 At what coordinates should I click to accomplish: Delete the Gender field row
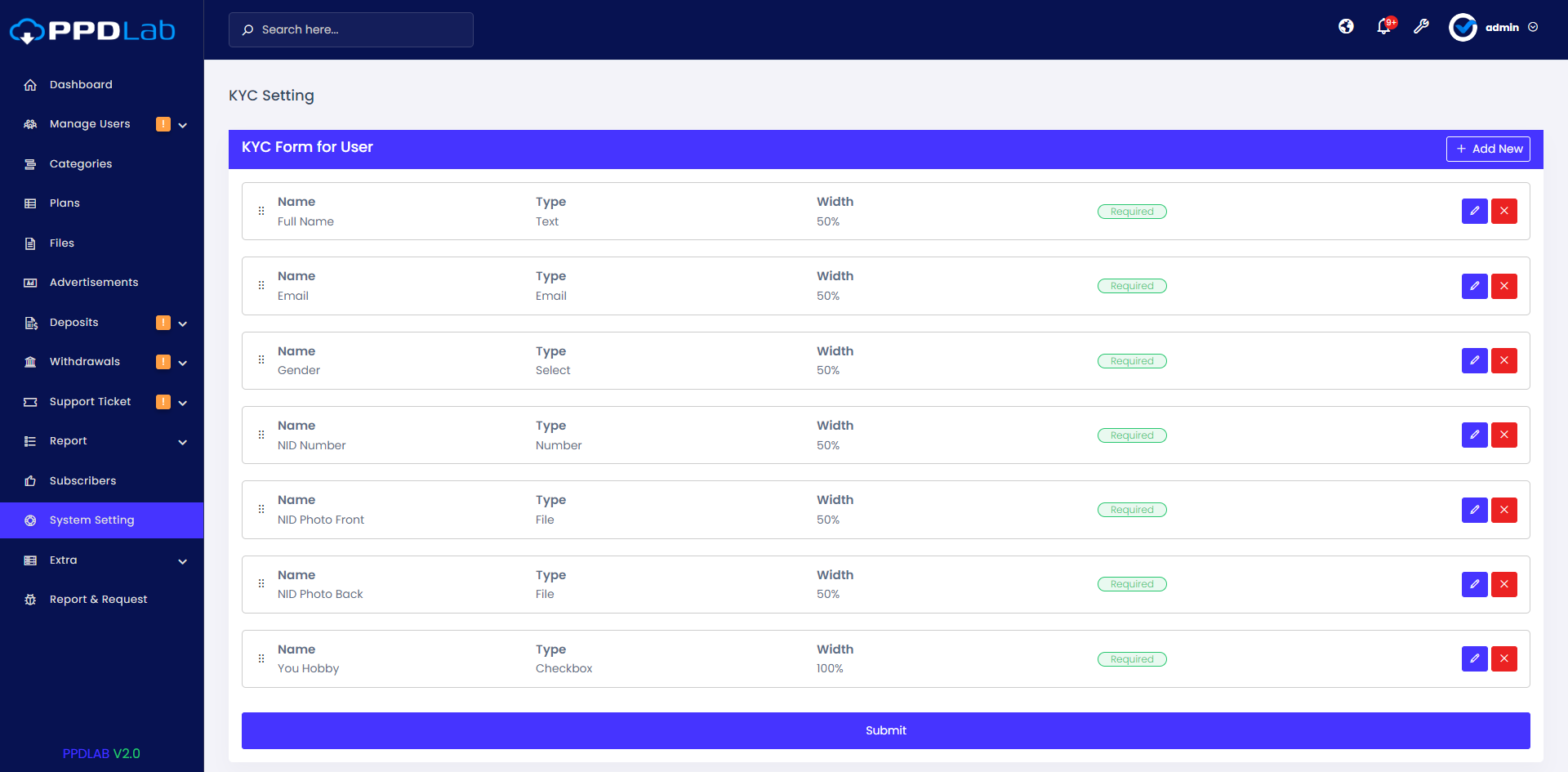click(1503, 360)
